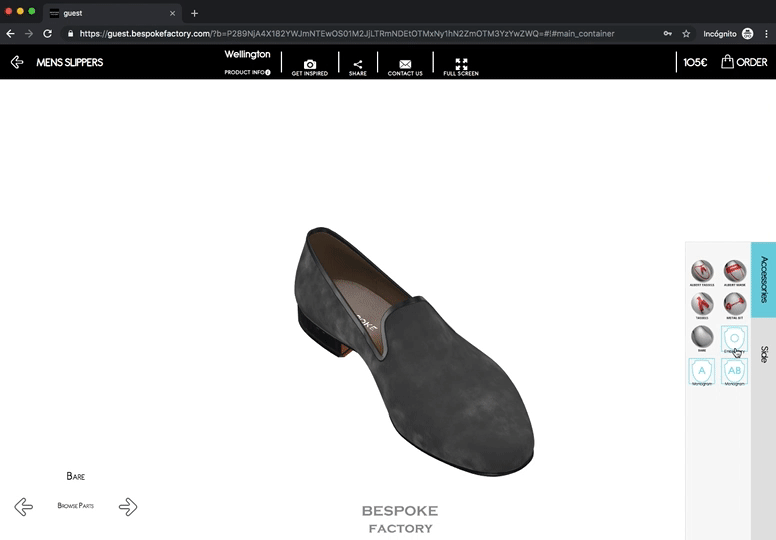Select the Albert Tassels accessory
Viewport: 776px width, 540px height.
(x=702, y=272)
